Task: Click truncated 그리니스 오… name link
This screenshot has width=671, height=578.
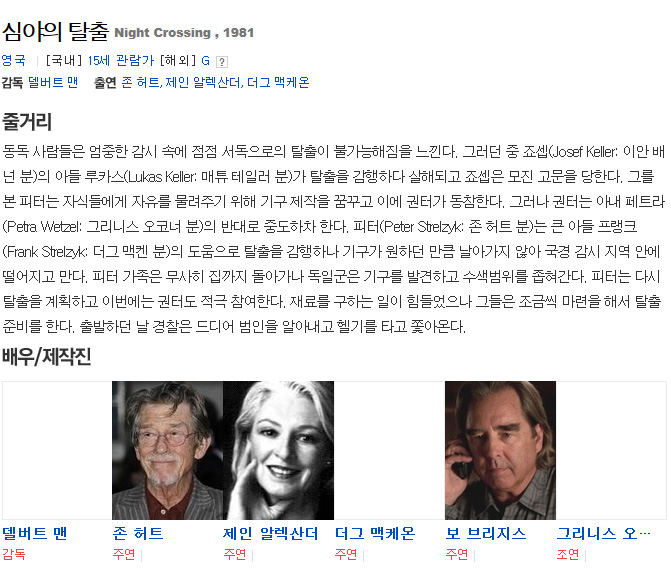Action: [603, 534]
